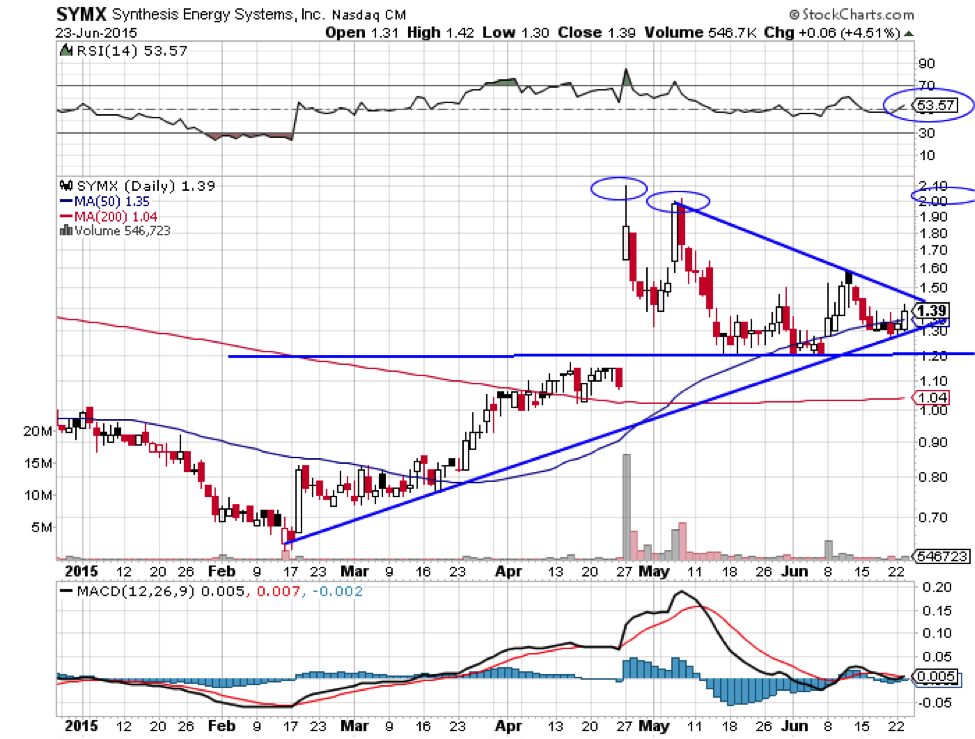Click the 546723 volume tag on right axis
The width and height of the screenshot is (975, 739).
(942, 556)
